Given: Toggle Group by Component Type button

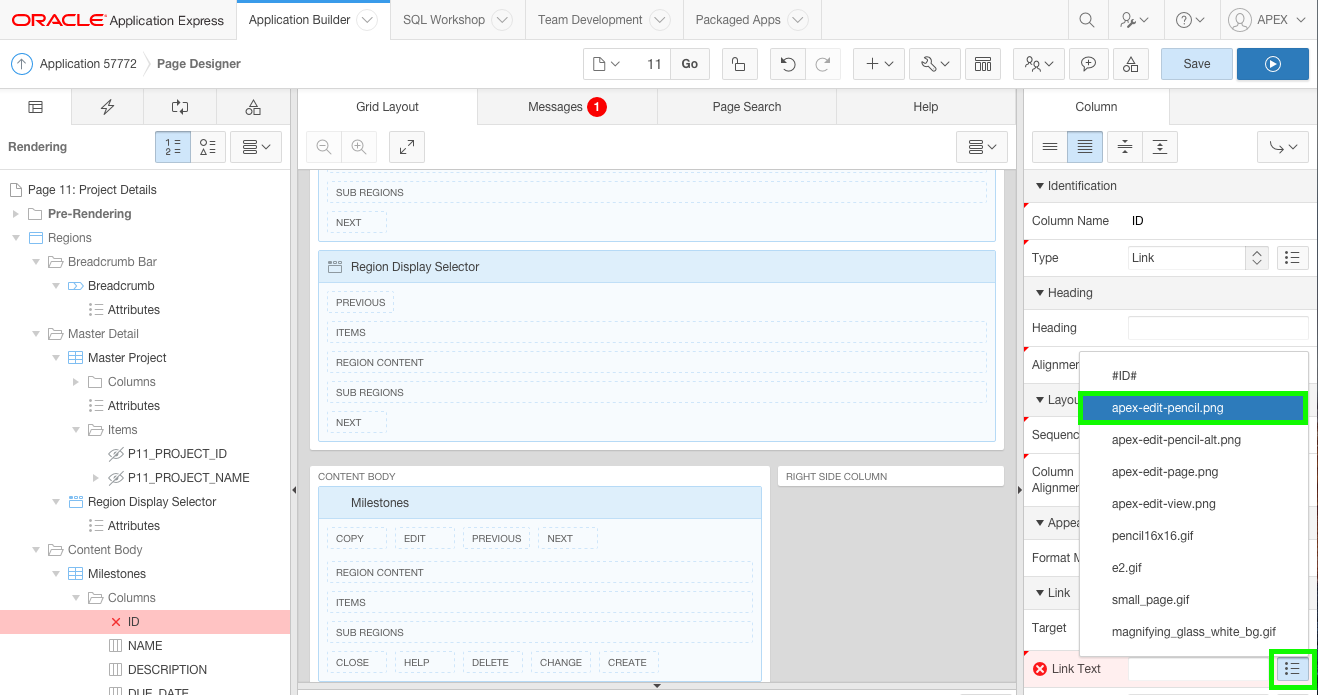Looking at the screenshot, I should 208,147.
